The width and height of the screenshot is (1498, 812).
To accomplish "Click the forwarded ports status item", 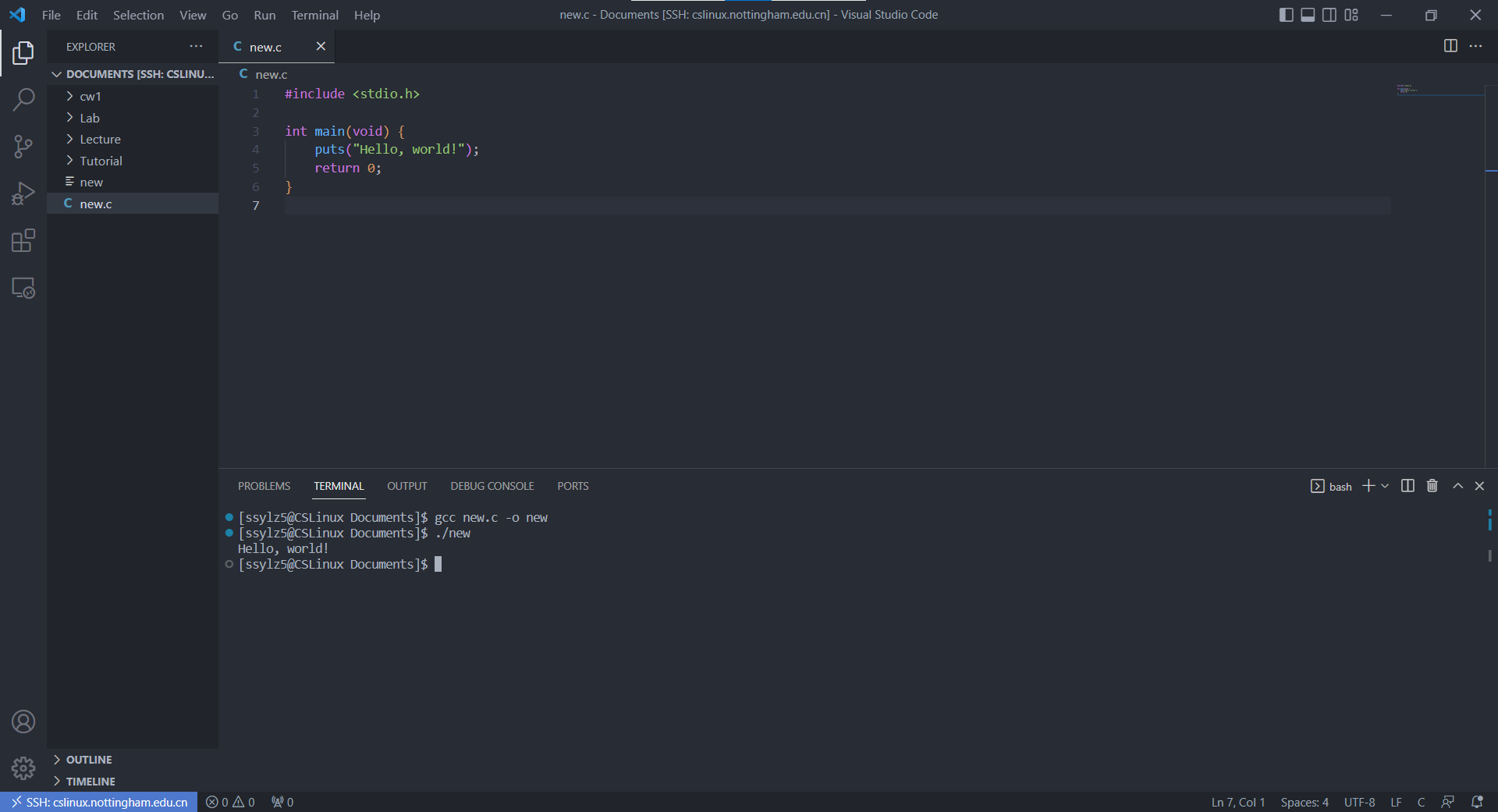I will (x=282, y=802).
